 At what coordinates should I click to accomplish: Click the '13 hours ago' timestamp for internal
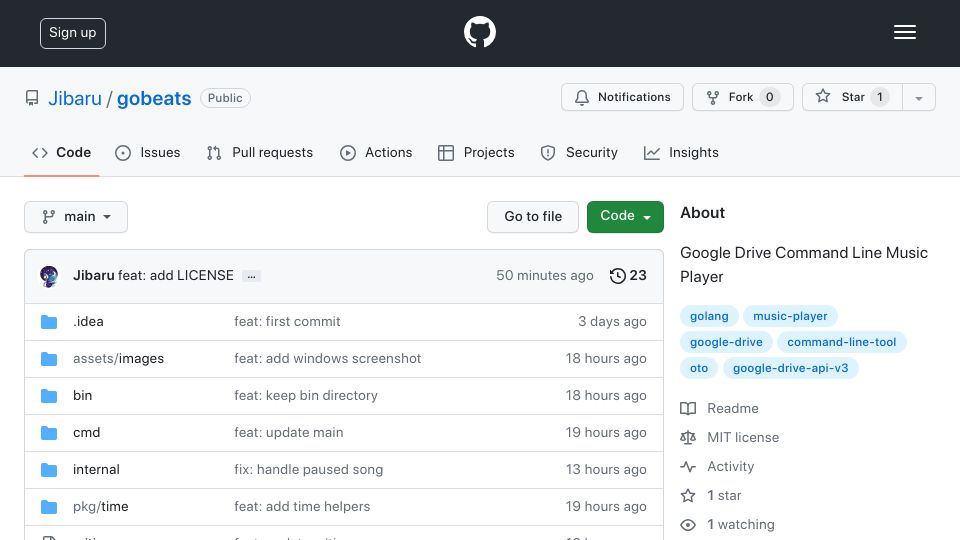(606, 470)
